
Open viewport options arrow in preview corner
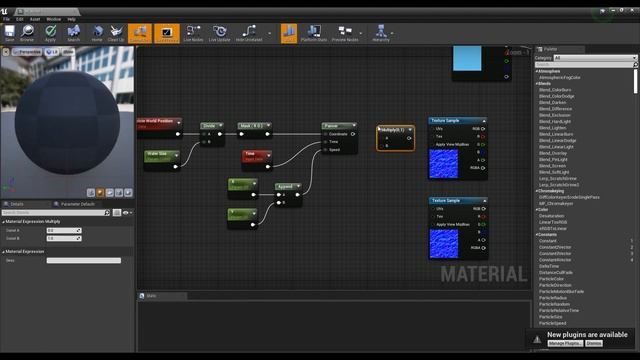(6, 52)
